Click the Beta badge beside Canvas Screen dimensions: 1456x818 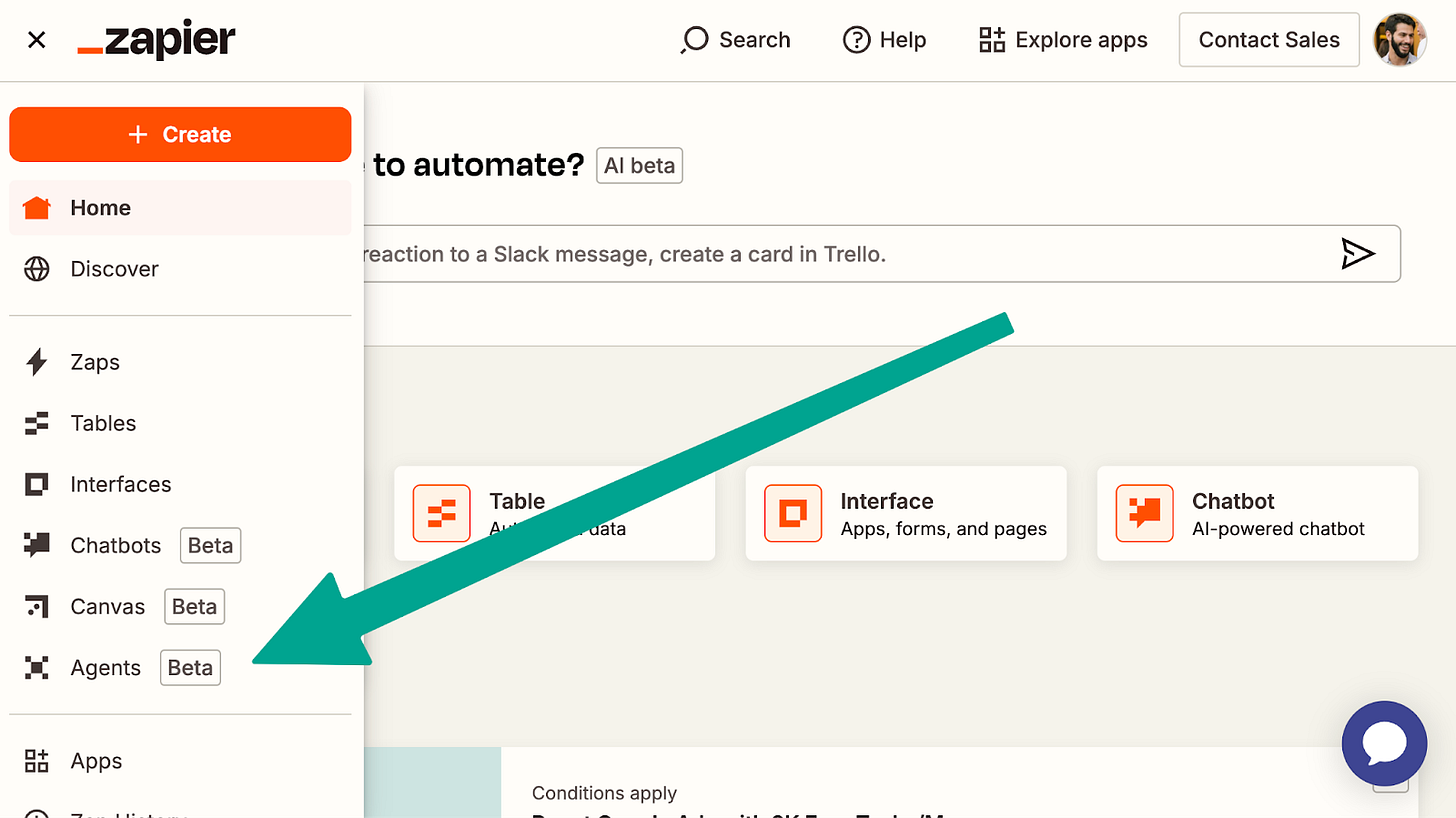point(194,606)
